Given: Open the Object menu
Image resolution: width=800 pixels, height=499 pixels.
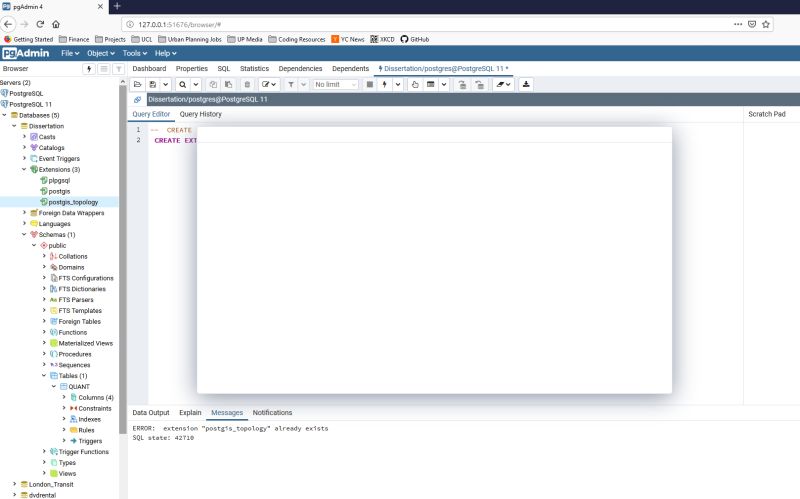Looking at the screenshot, I should 101,53.
